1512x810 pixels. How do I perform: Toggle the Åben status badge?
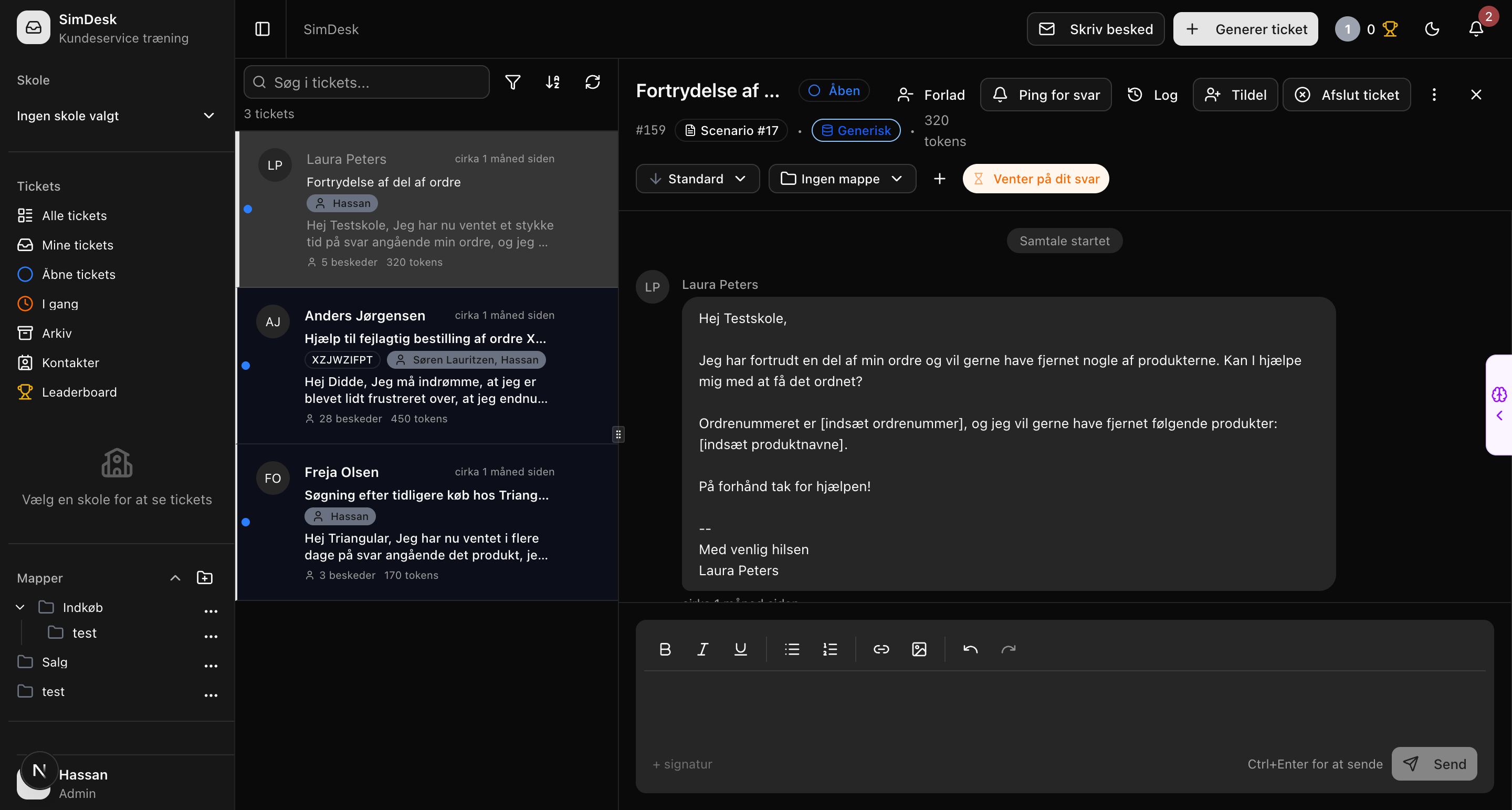(834, 90)
